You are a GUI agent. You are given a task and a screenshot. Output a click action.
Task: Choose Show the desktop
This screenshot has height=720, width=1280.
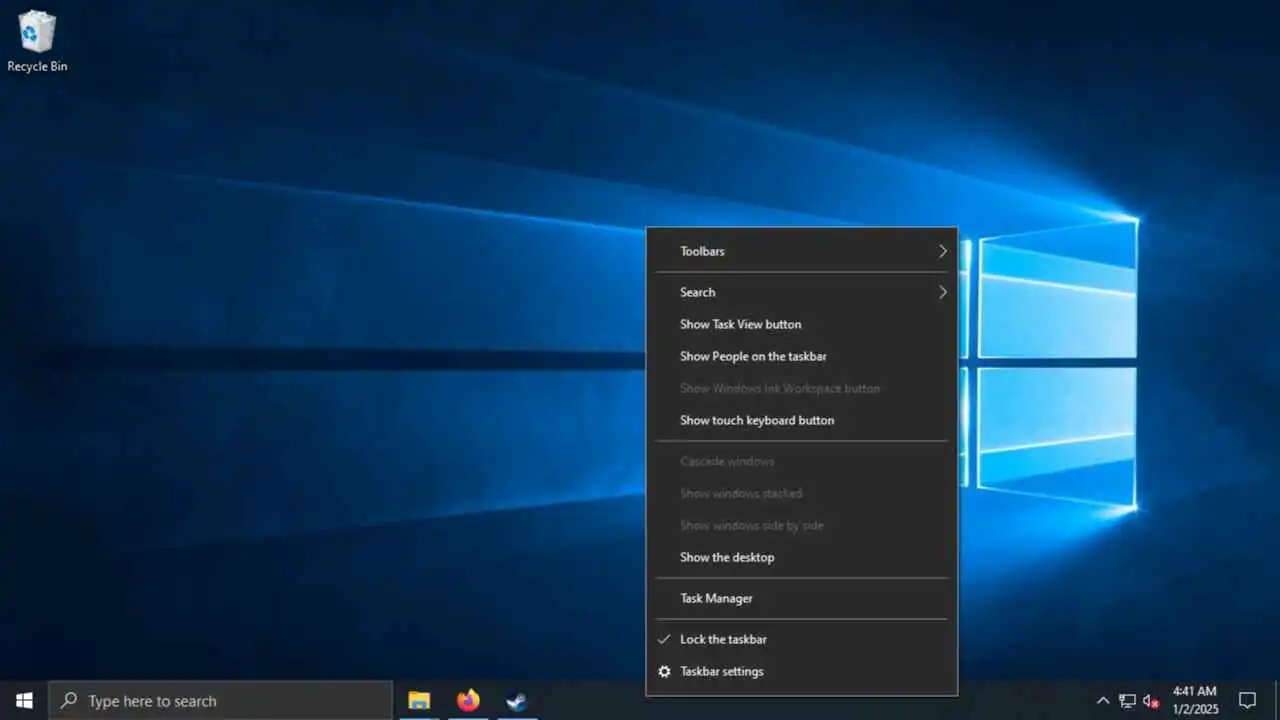point(802,557)
